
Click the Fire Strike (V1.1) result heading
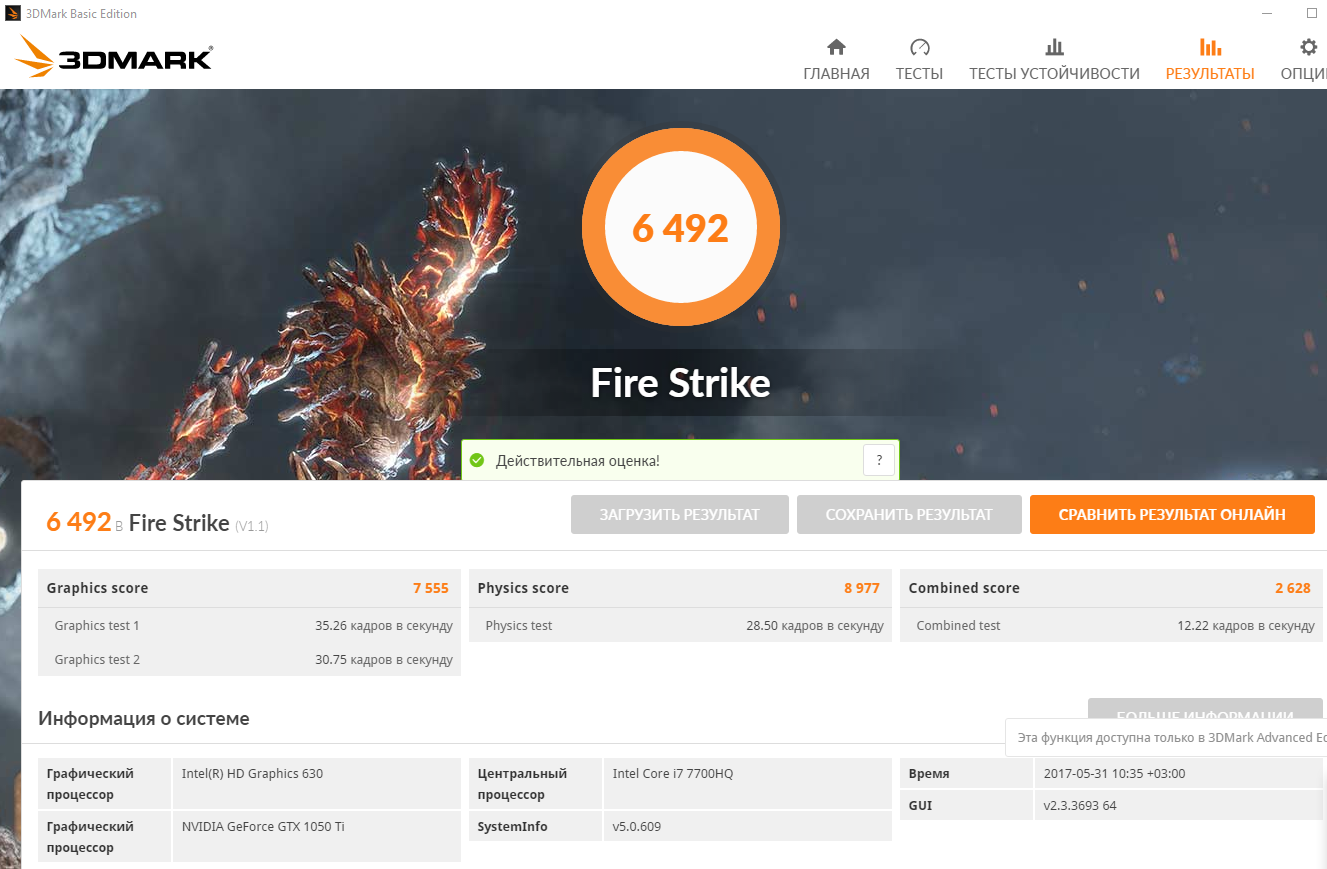click(x=199, y=522)
